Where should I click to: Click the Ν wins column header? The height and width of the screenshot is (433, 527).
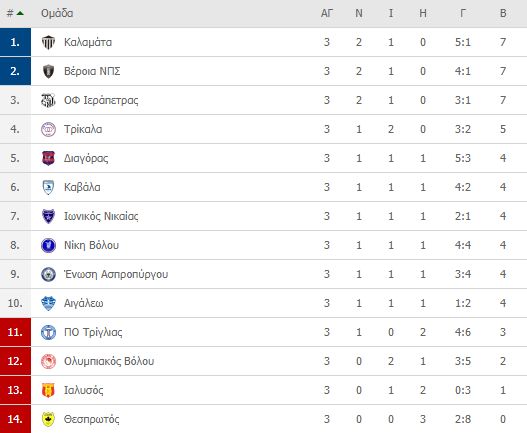359,13
